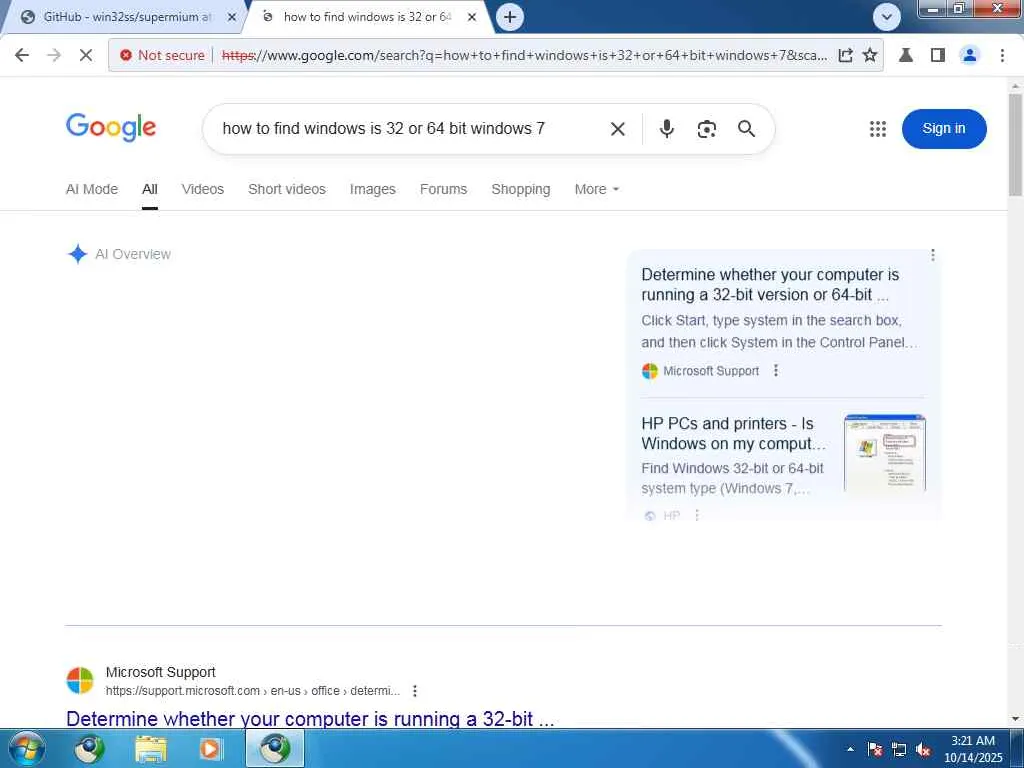This screenshot has height=768, width=1024.
Task: Bookmark this page with the star icon
Action: point(870,56)
